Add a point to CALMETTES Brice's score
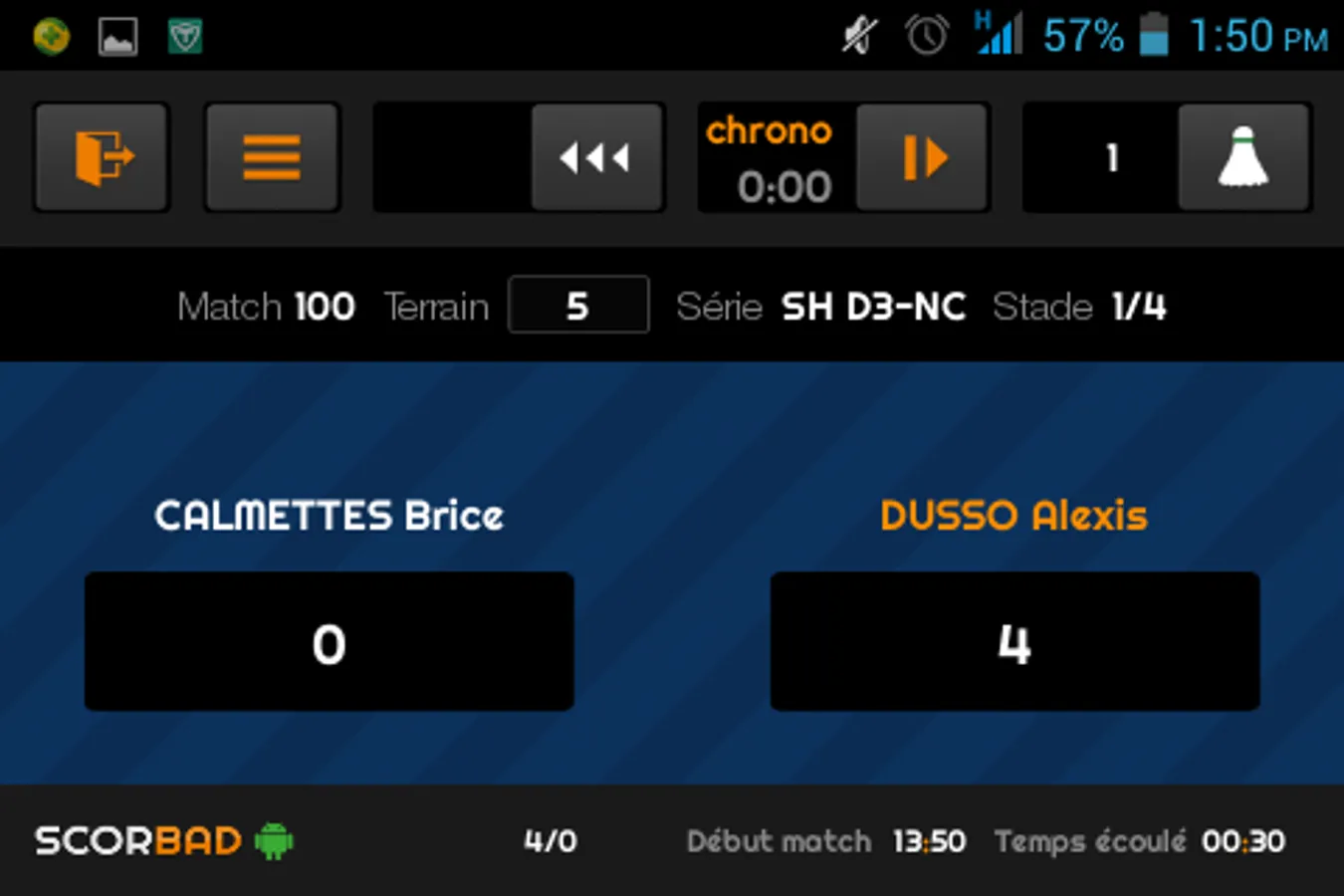This screenshot has width=1344, height=896. tap(329, 642)
